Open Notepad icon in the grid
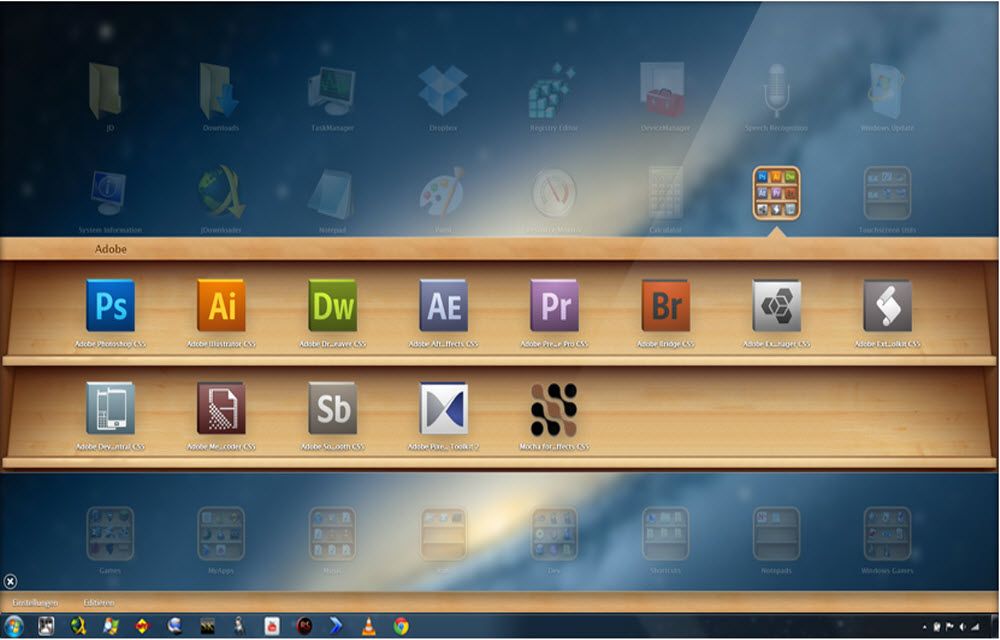Image resolution: width=1000 pixels, height=640 pixels. (x=331, y=194)
